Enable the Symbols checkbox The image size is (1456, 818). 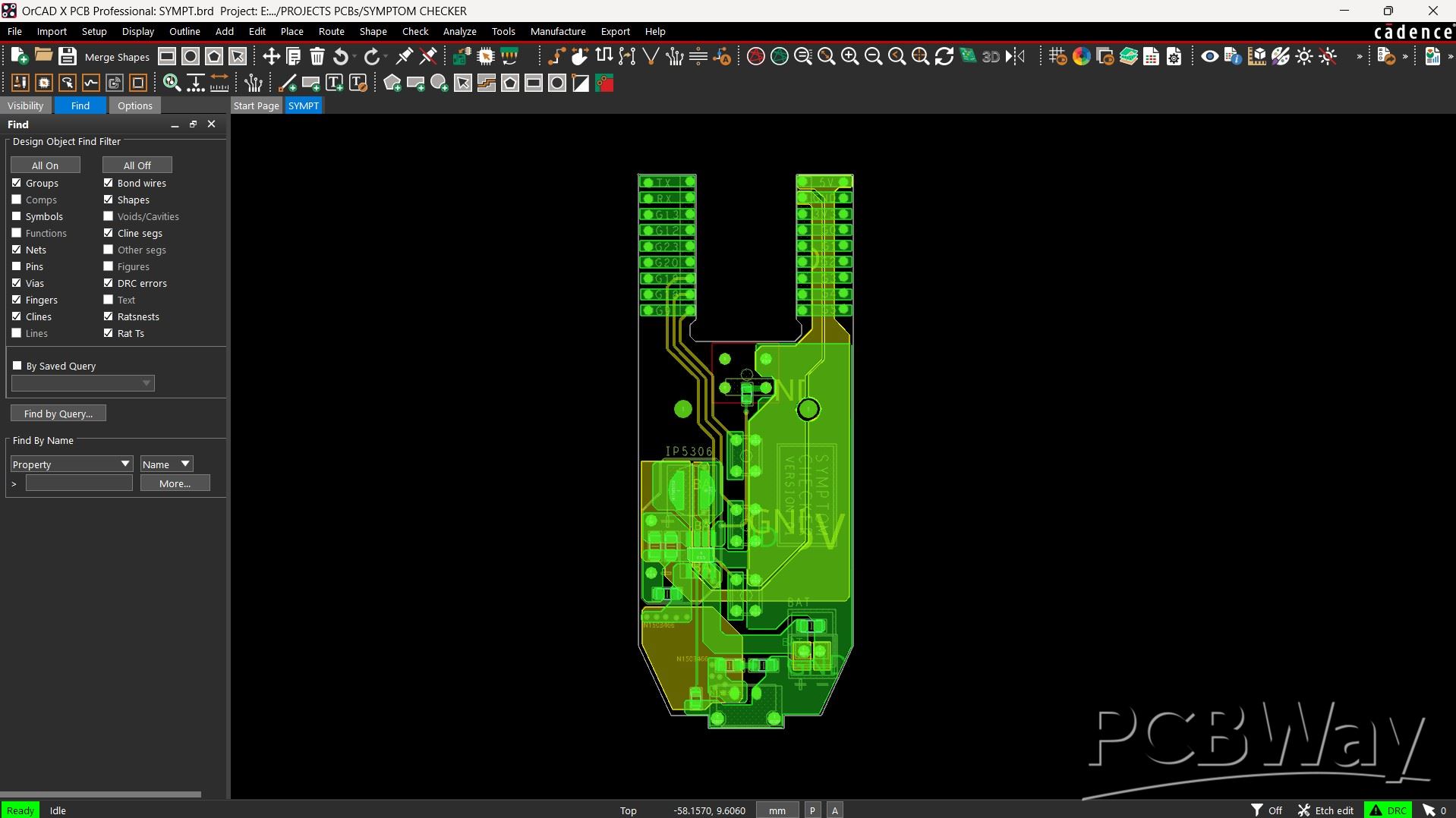point(17,216)
